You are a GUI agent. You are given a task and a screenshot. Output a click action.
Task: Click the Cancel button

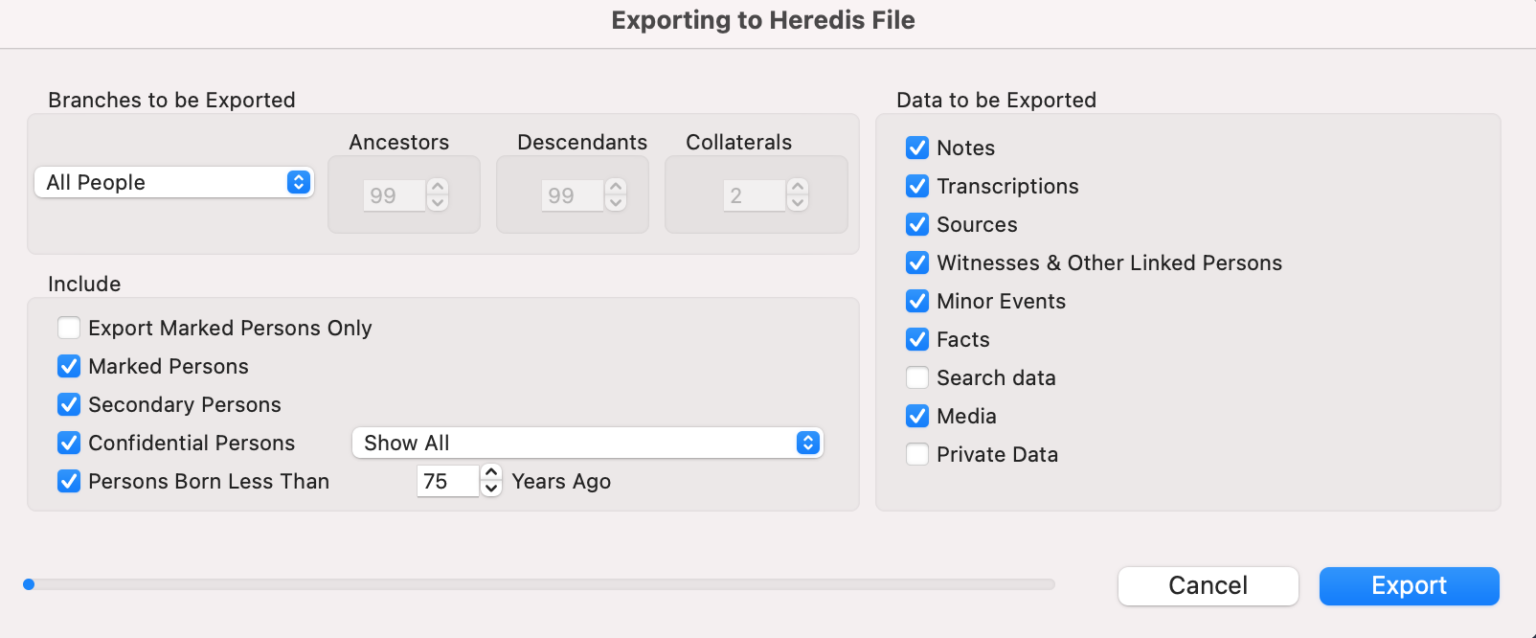(x=1207, y=586)
